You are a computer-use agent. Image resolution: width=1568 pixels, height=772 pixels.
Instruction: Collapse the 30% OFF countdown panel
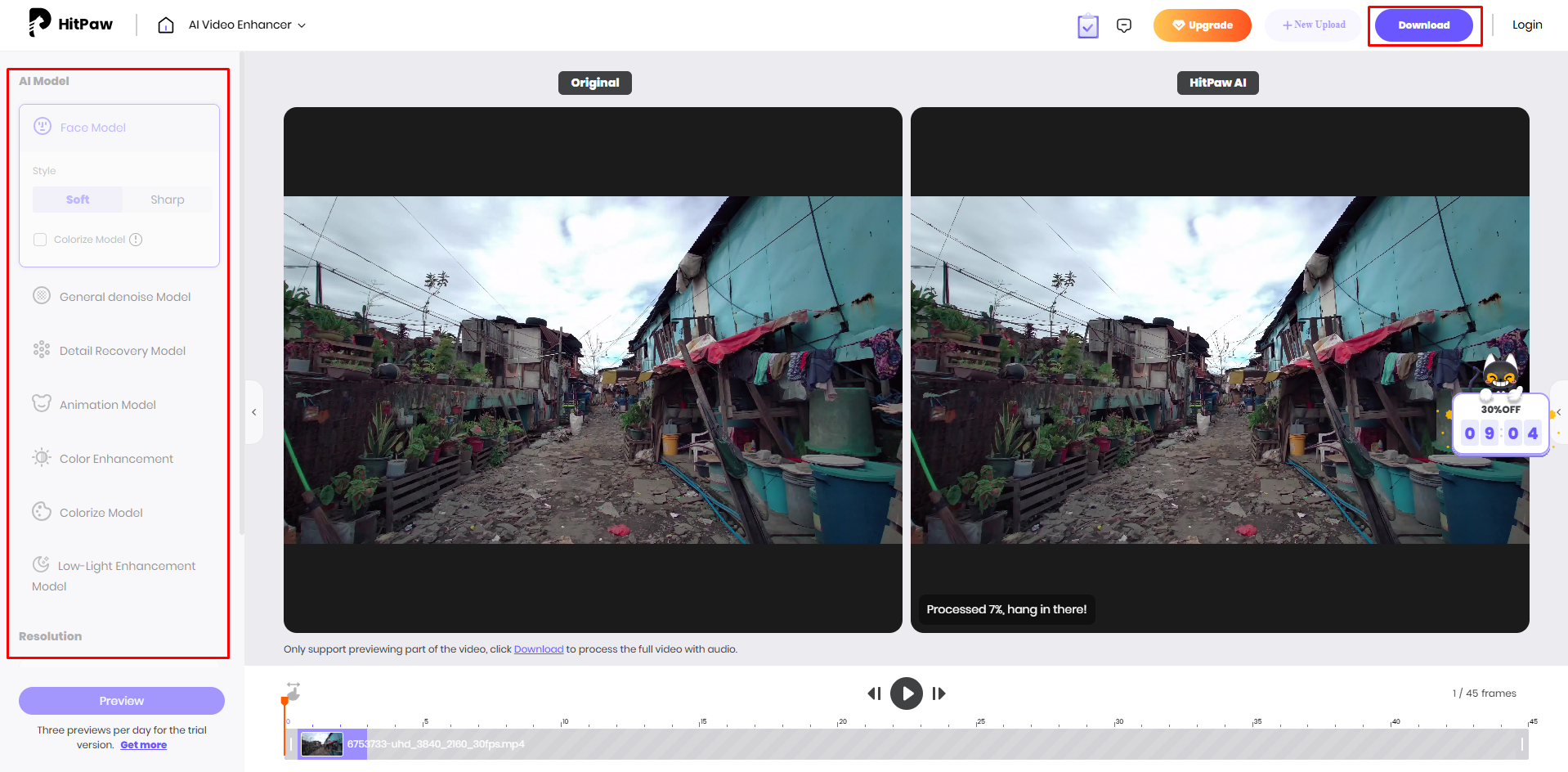[x=1558, y=412]
